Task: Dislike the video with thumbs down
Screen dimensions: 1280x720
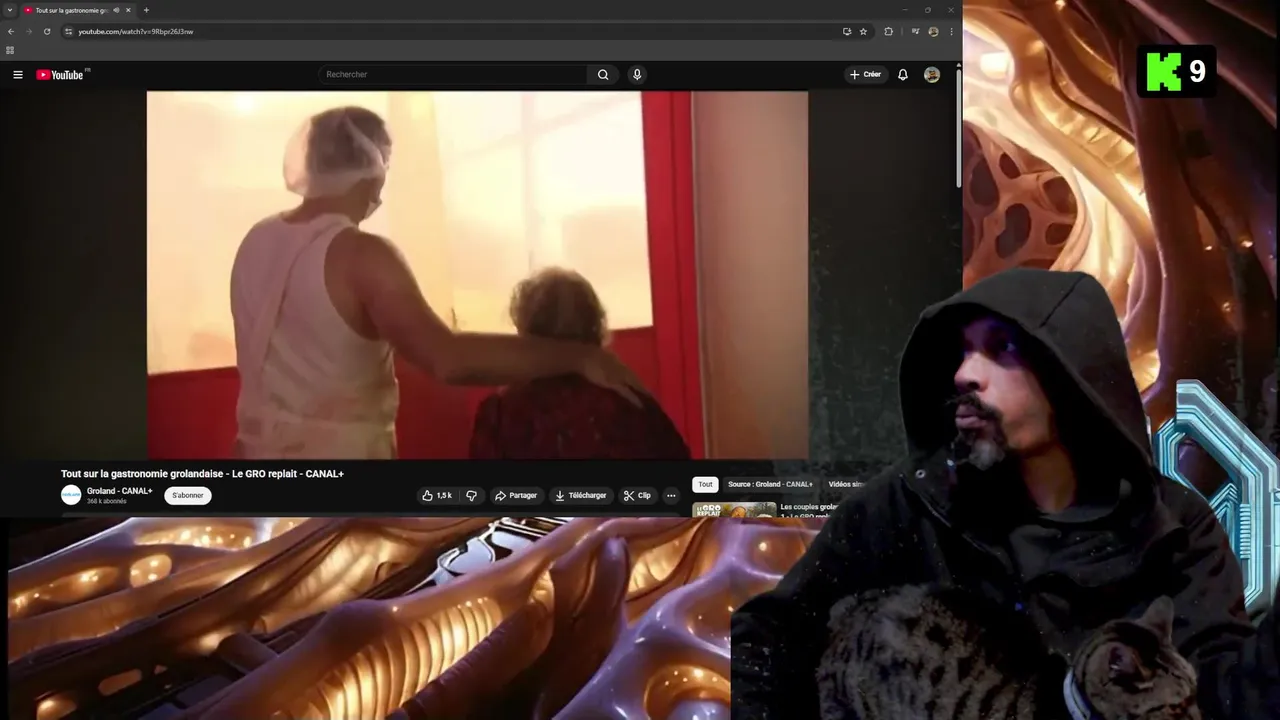Action: pyautogui.click(x=471, y=495)
